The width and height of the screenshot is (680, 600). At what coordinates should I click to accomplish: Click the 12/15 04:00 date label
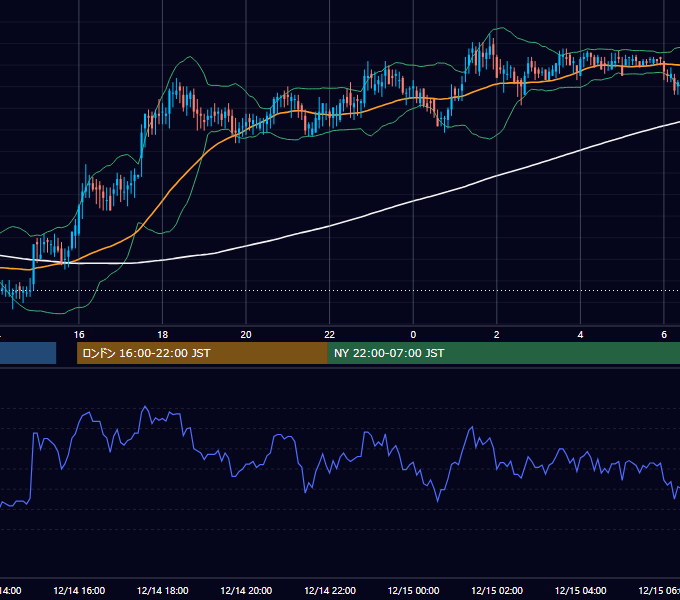click(x=581, y=590)
